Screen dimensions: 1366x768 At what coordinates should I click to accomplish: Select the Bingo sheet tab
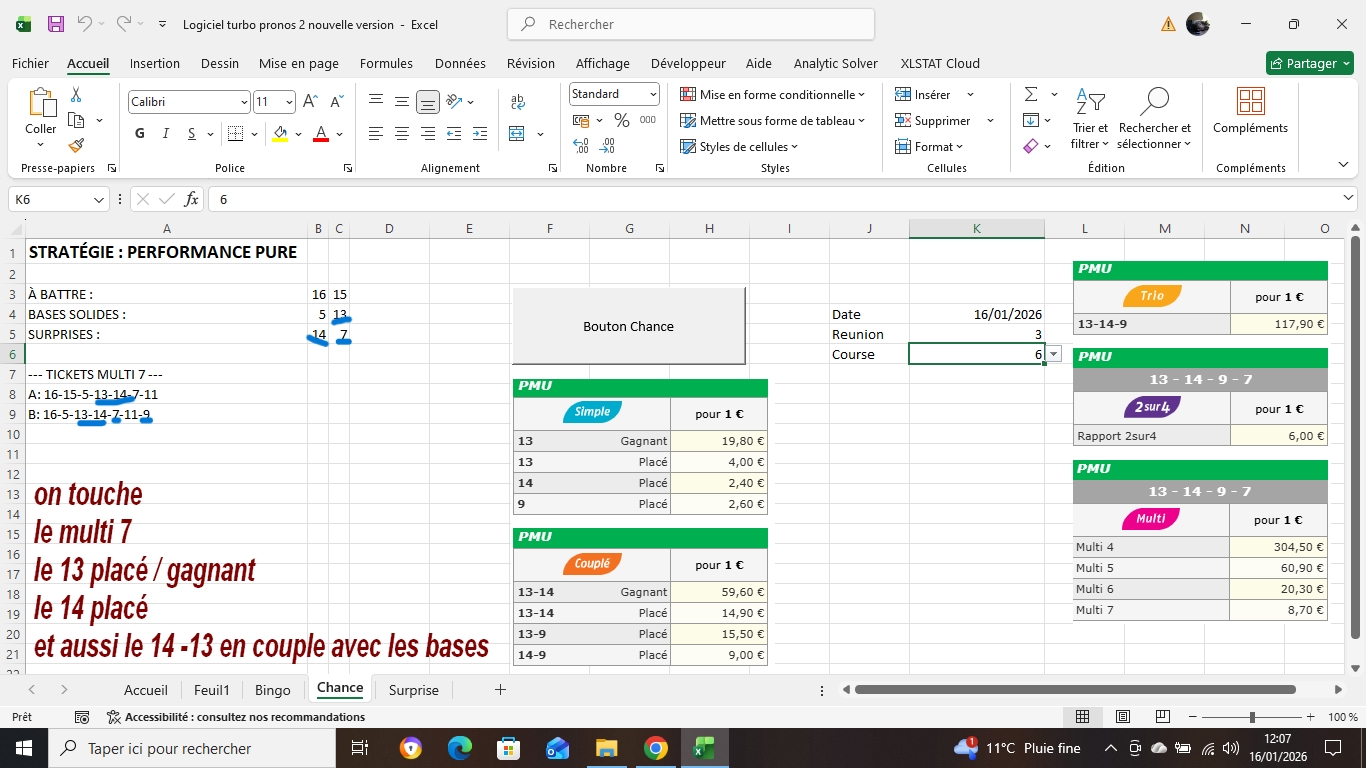point(273,690)
